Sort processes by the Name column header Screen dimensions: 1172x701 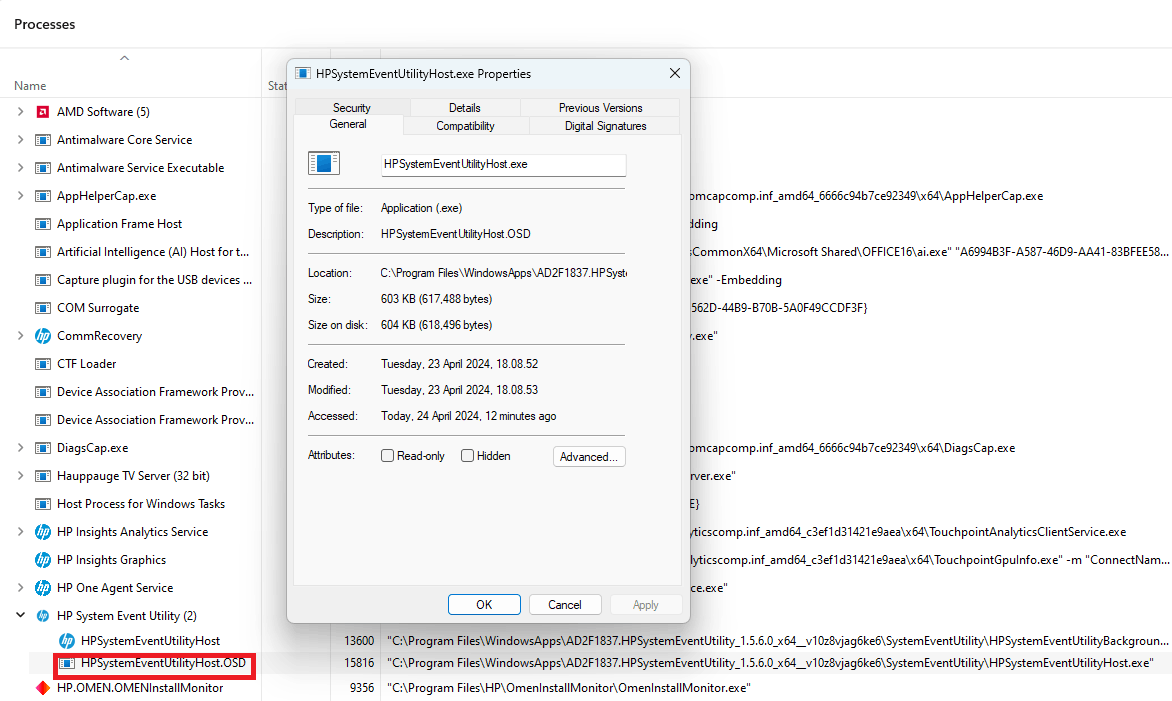click(30, 86)
